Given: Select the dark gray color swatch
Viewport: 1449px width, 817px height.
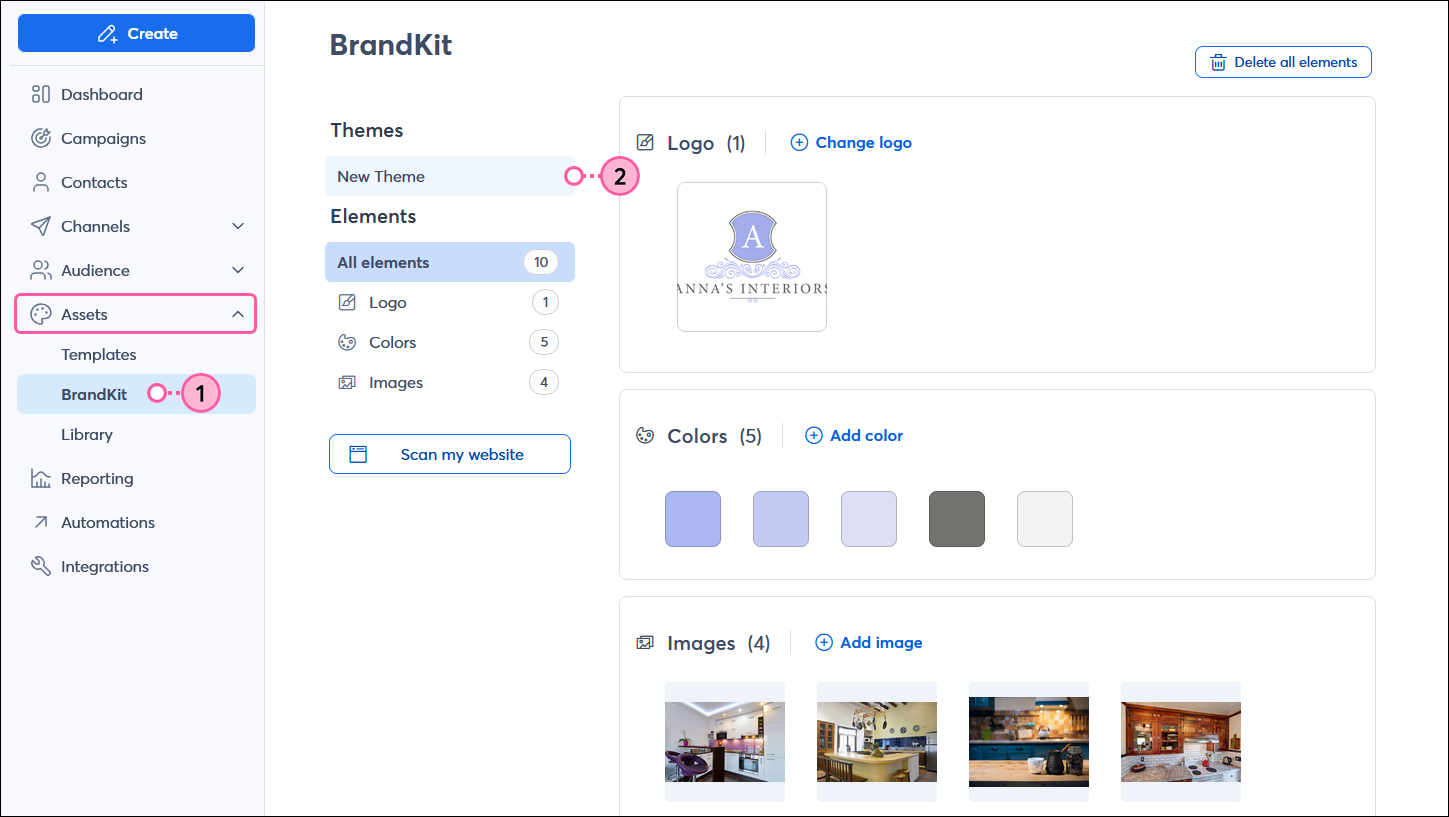Looking at the screenshot, I should click(956, 518).
